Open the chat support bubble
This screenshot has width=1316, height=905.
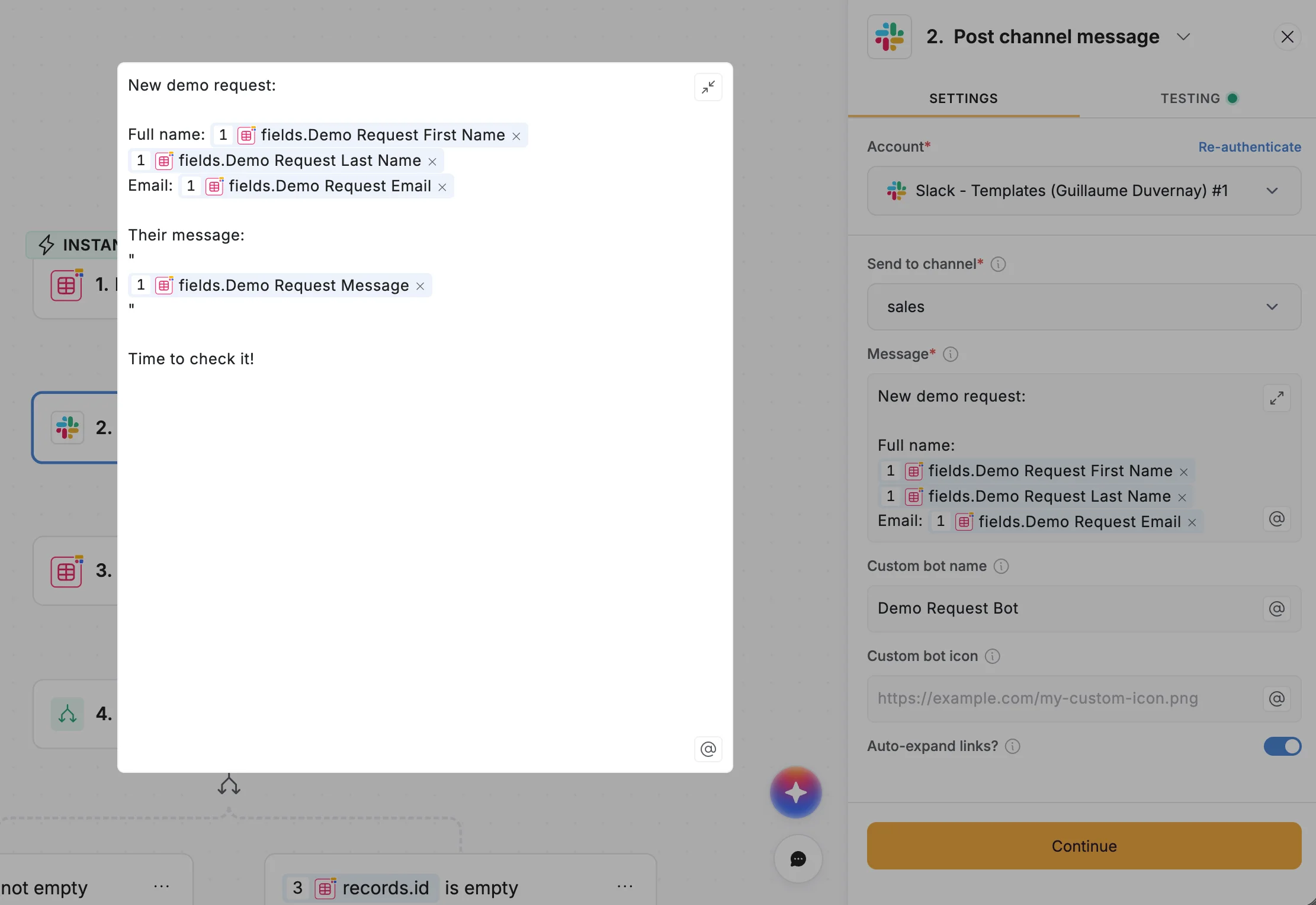coord(798,859)
